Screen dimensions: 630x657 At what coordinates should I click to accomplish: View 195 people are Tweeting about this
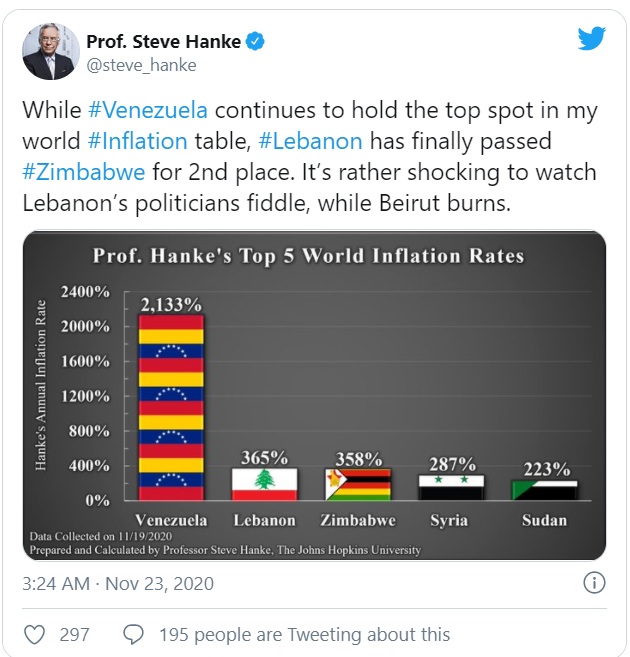pyautogui.click(x=305, y=634)
